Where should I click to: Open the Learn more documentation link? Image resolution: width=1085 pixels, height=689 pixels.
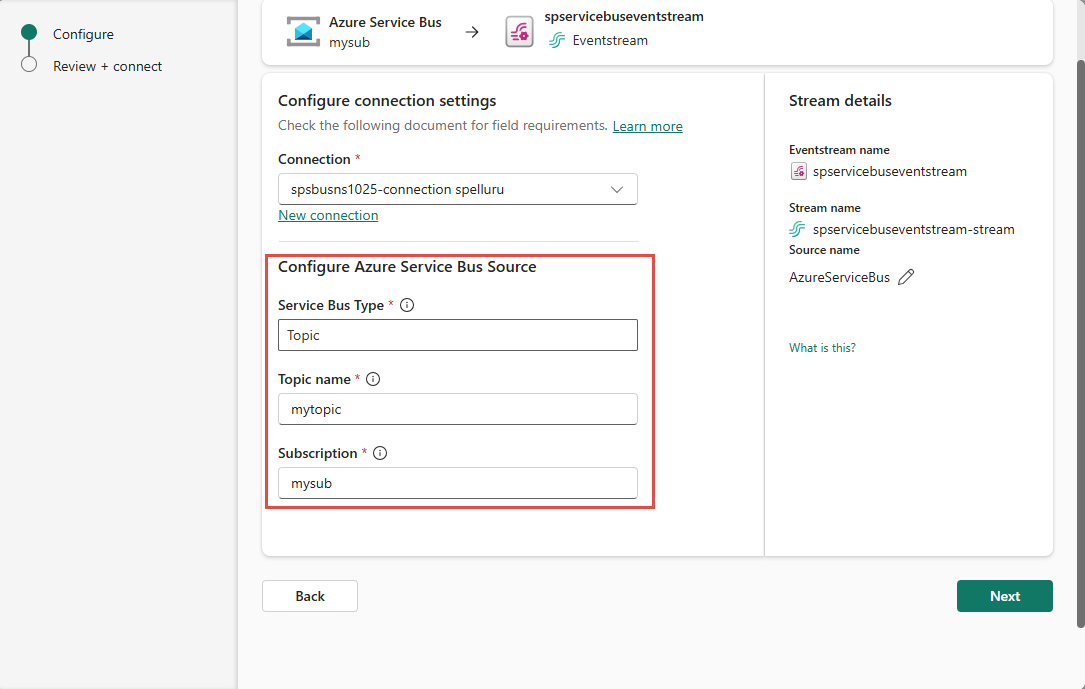click(646, 125)
